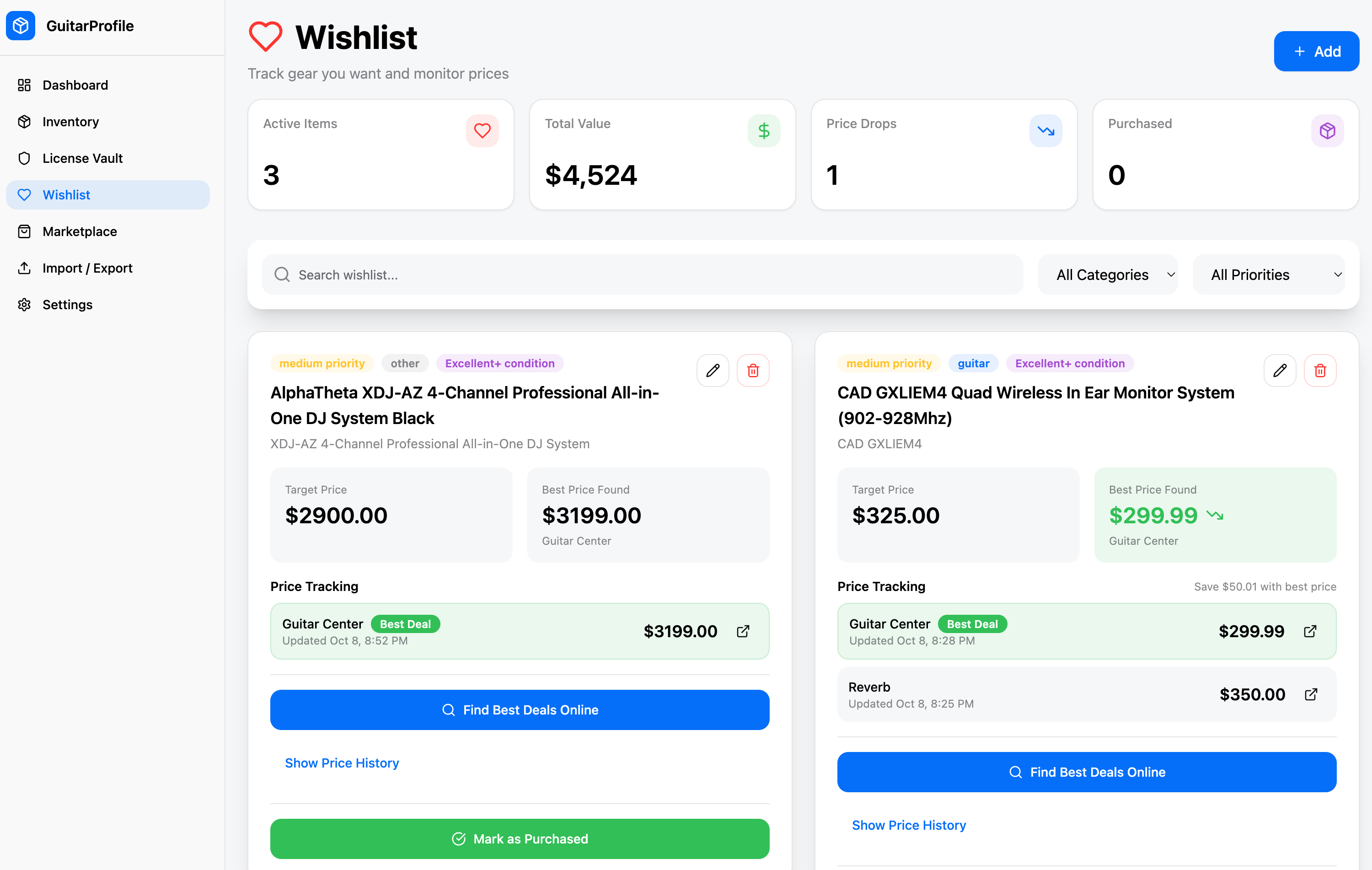Open the Reverb listing link for CAD GXLIEM4

point(1310,694)
